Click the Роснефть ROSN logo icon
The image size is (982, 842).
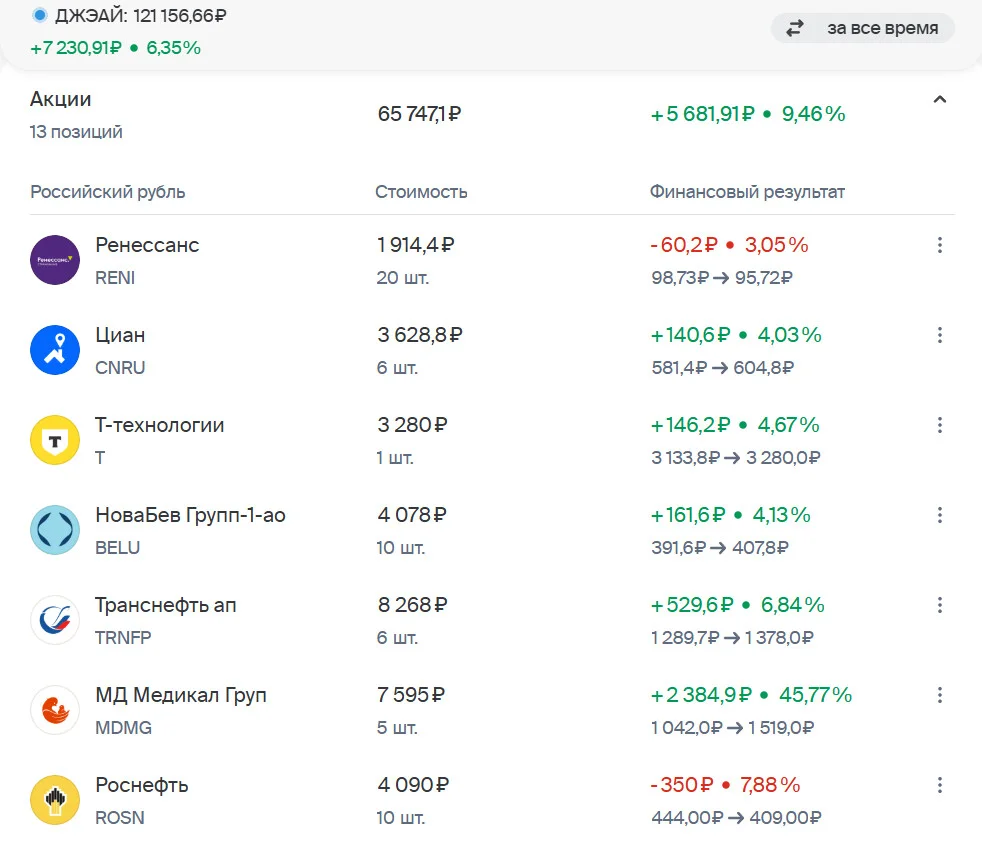pos(55,800)
